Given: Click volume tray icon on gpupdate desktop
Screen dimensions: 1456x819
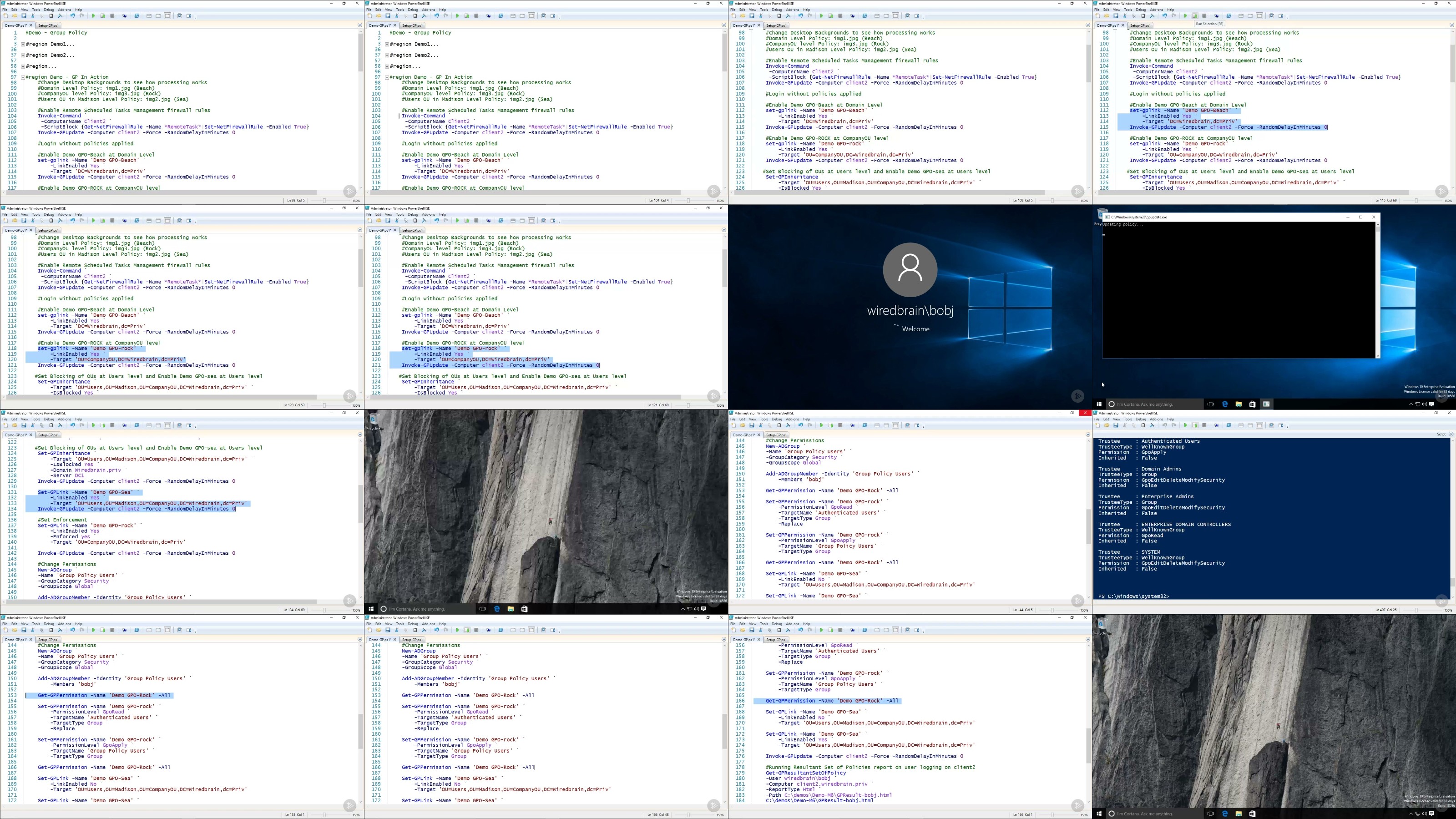Looking at the screenshot, I should click(x=1424, y=404).
